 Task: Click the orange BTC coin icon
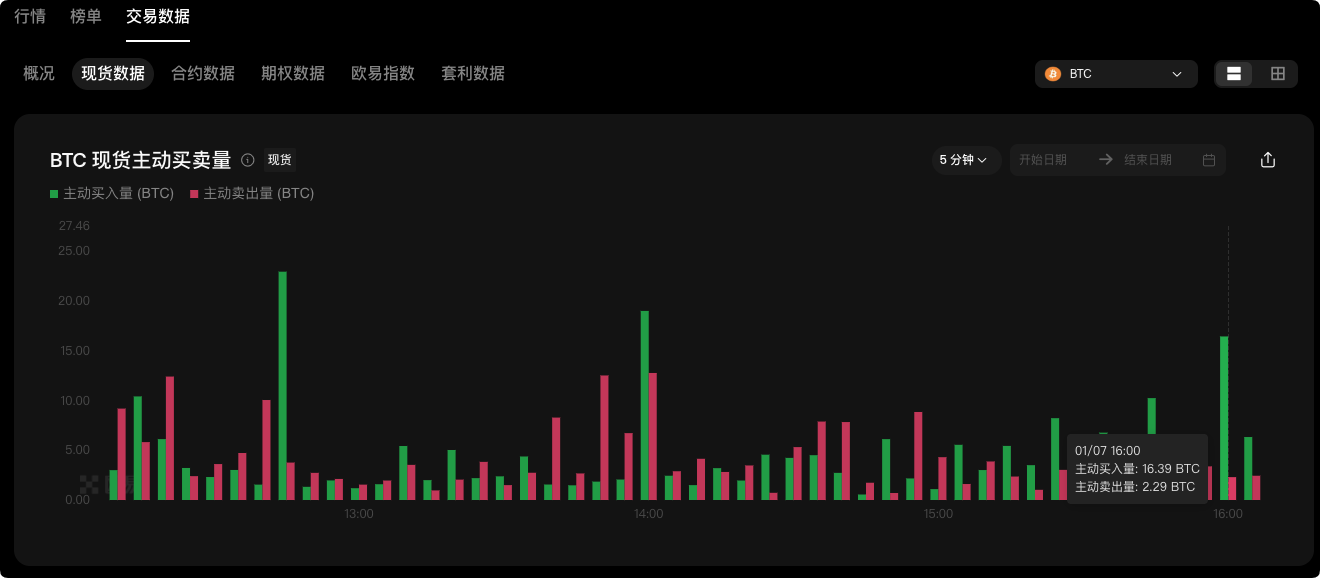[x=1052, y=74]
